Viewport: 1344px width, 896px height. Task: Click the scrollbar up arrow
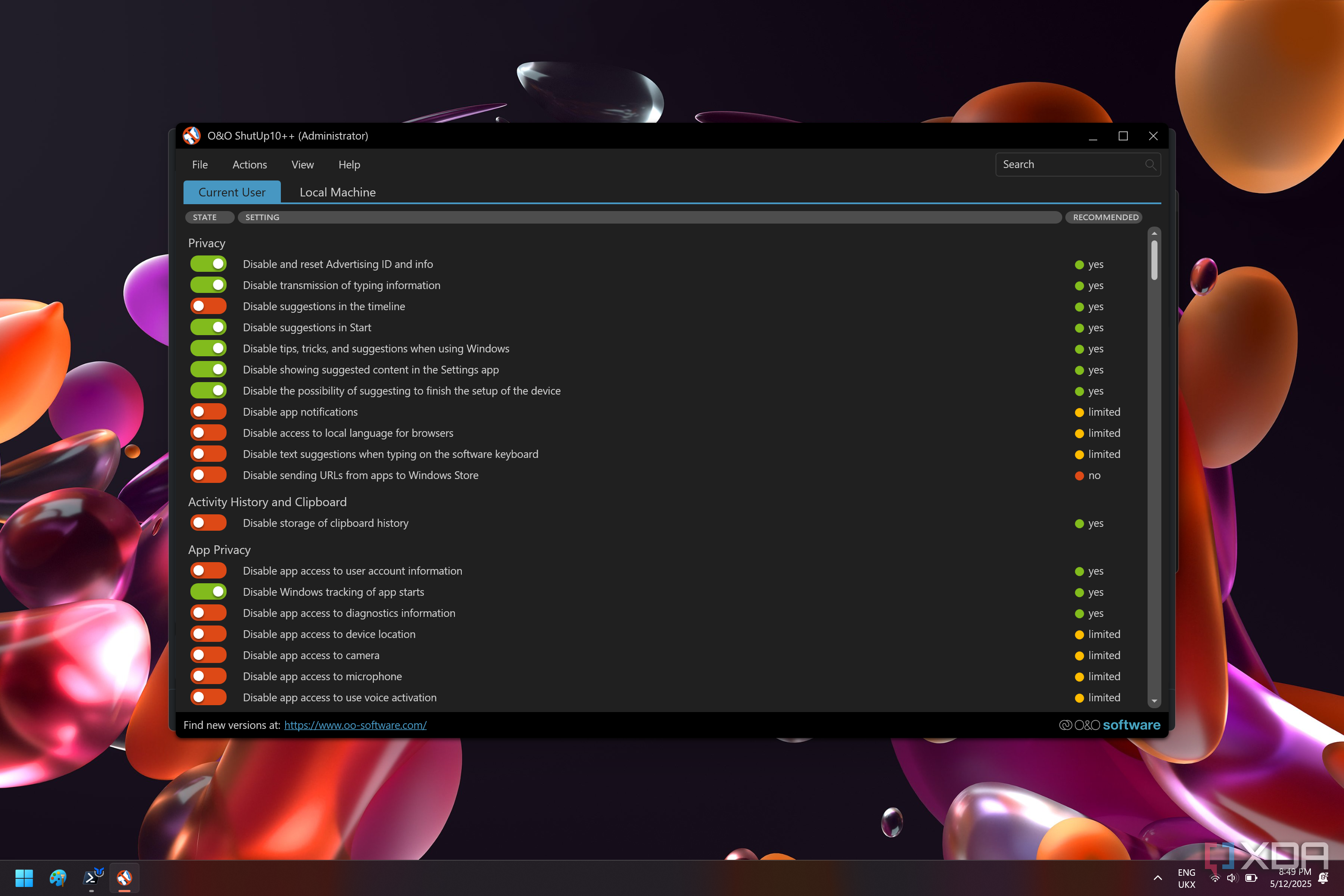click(1154, 234)
